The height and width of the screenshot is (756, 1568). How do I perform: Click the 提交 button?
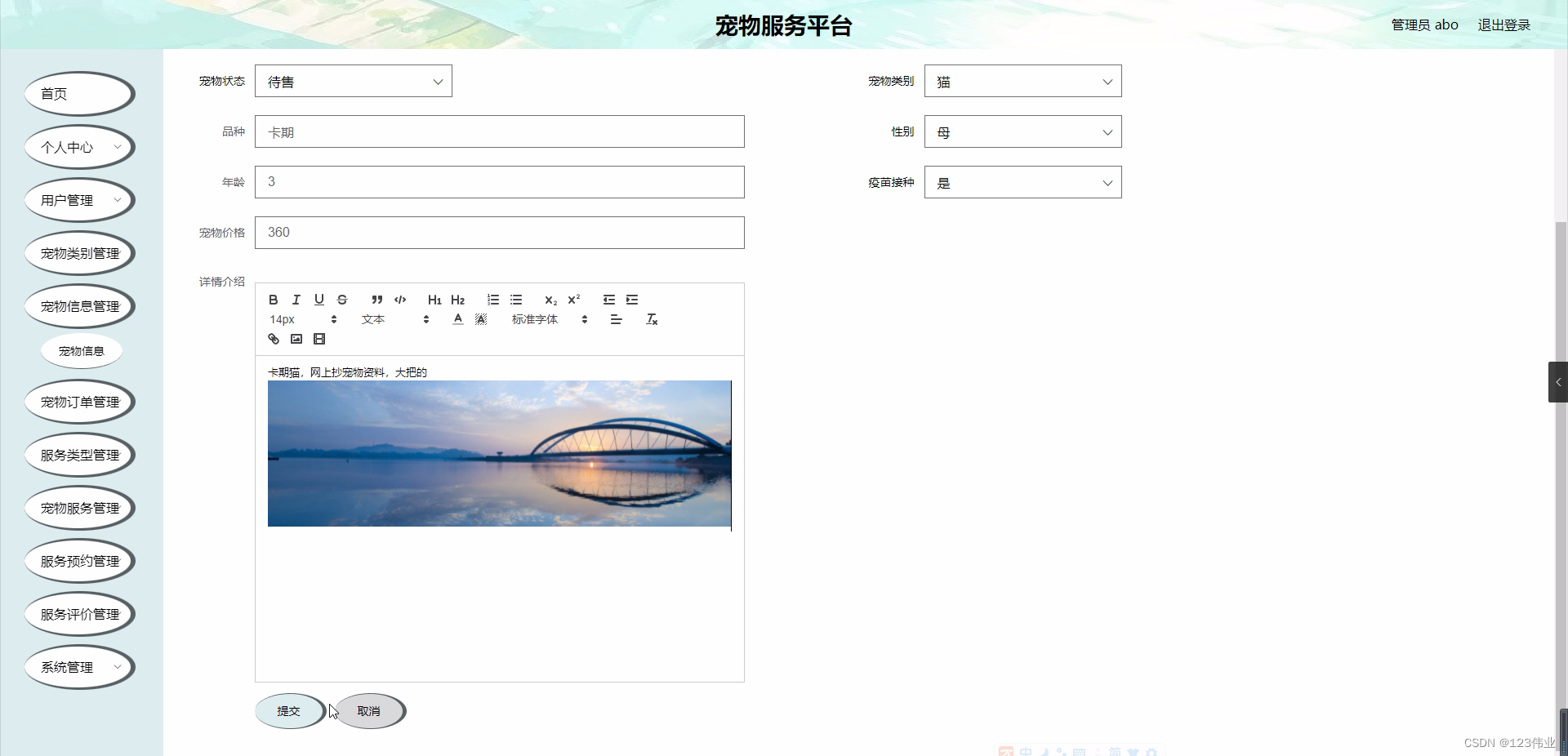289,711
